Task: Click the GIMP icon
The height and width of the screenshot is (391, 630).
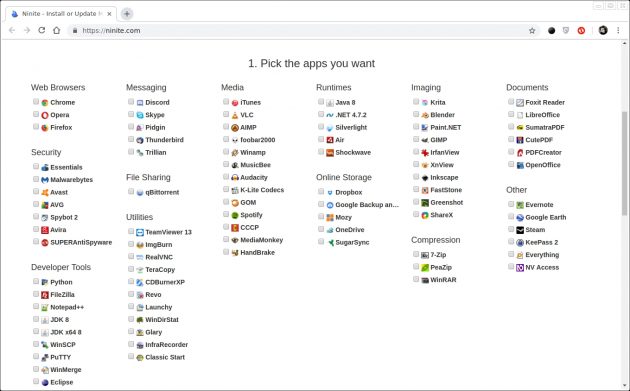Action: [425, 140]
